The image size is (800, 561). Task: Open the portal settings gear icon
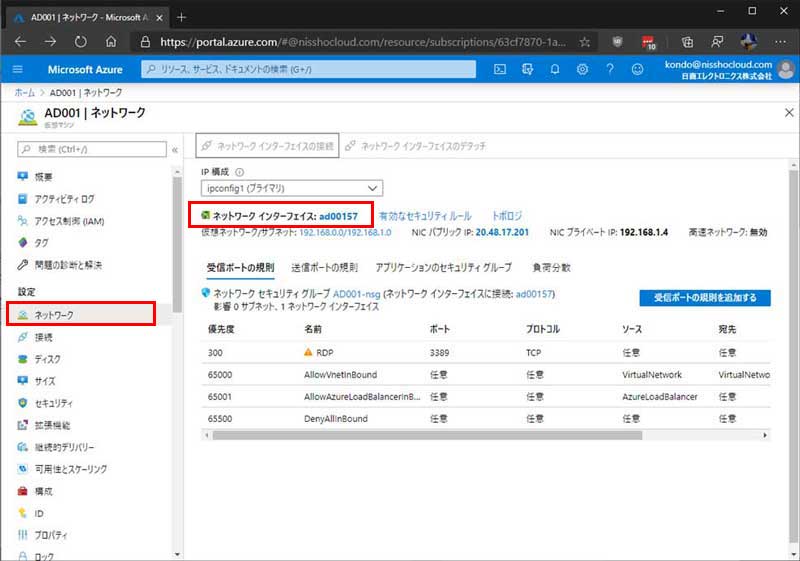(x=582, y=69)
